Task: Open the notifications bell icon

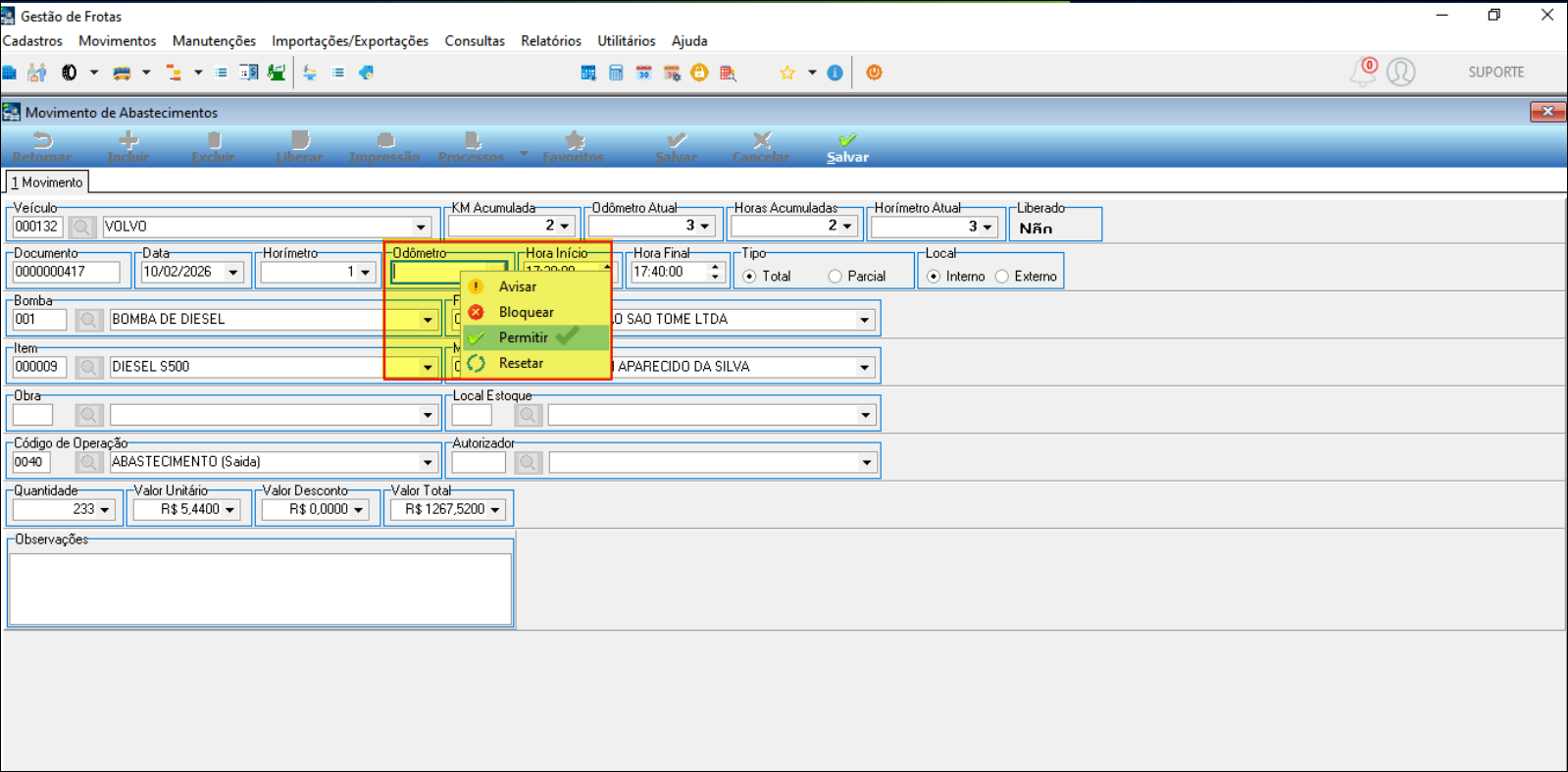Action: coord(1363,72)
